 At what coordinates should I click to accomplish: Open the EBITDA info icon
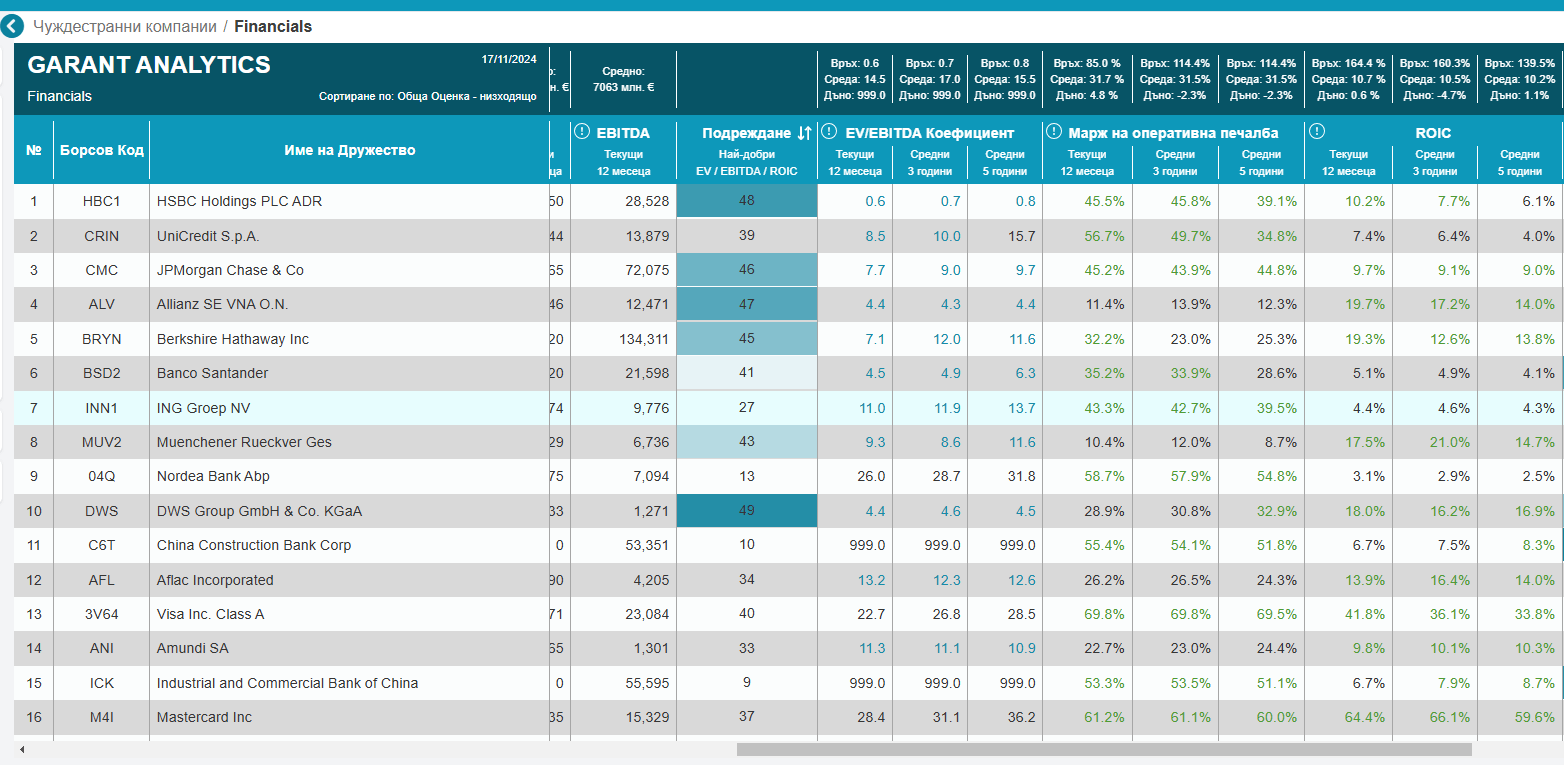(582, 132)
